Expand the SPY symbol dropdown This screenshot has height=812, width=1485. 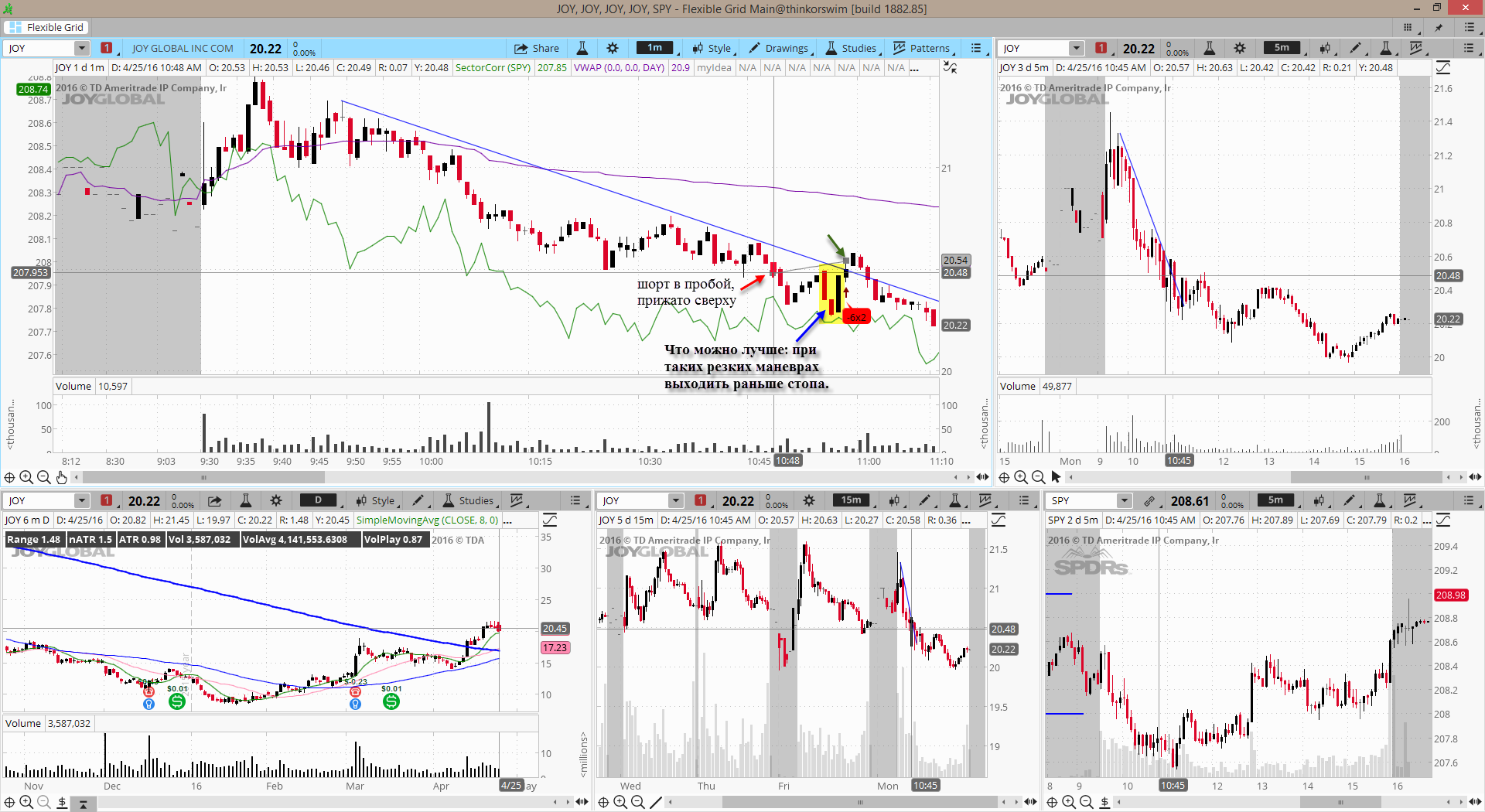pyautogui.click(x=1125, y=500)
